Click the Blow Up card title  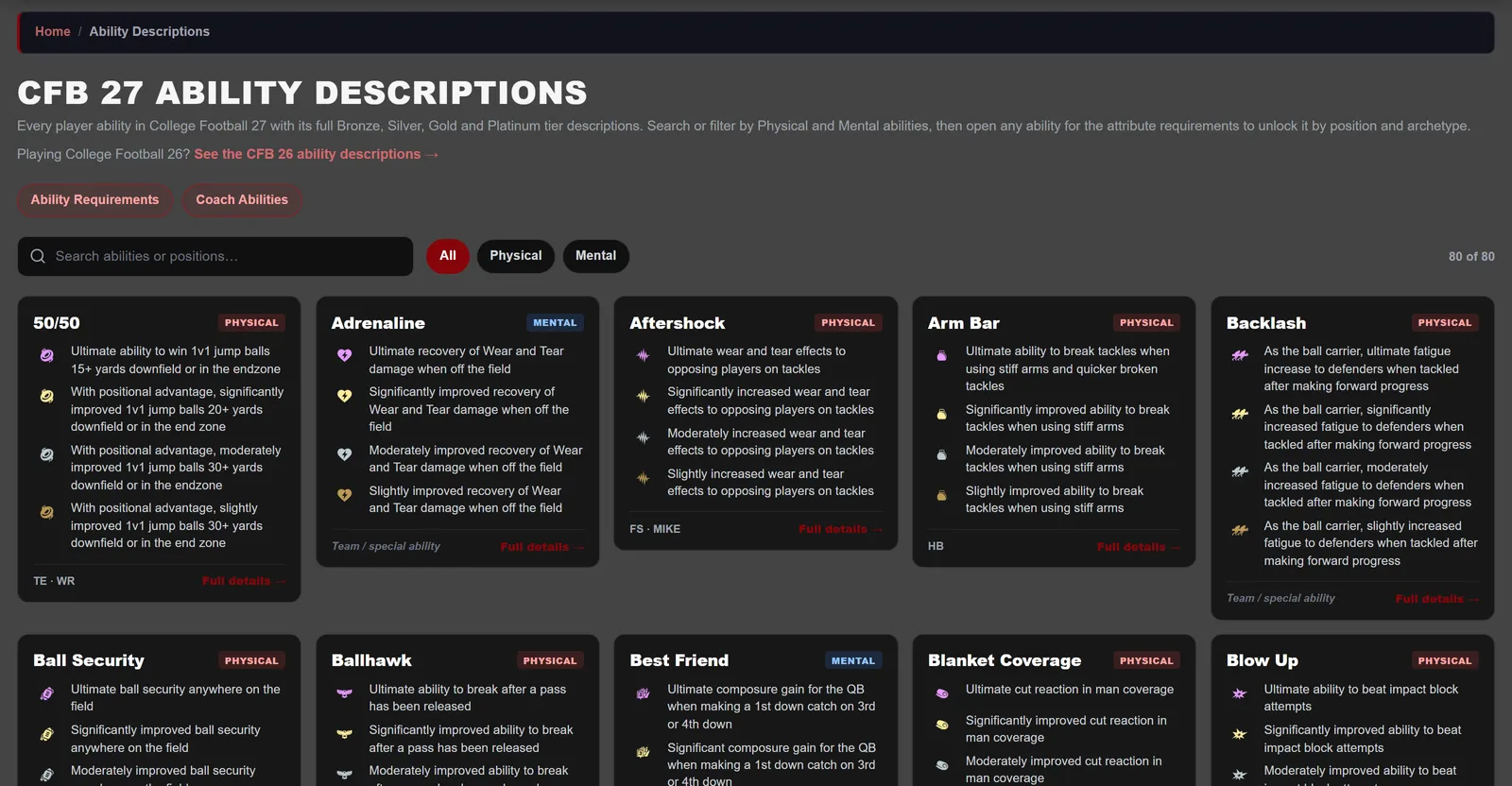point(1263,660)
